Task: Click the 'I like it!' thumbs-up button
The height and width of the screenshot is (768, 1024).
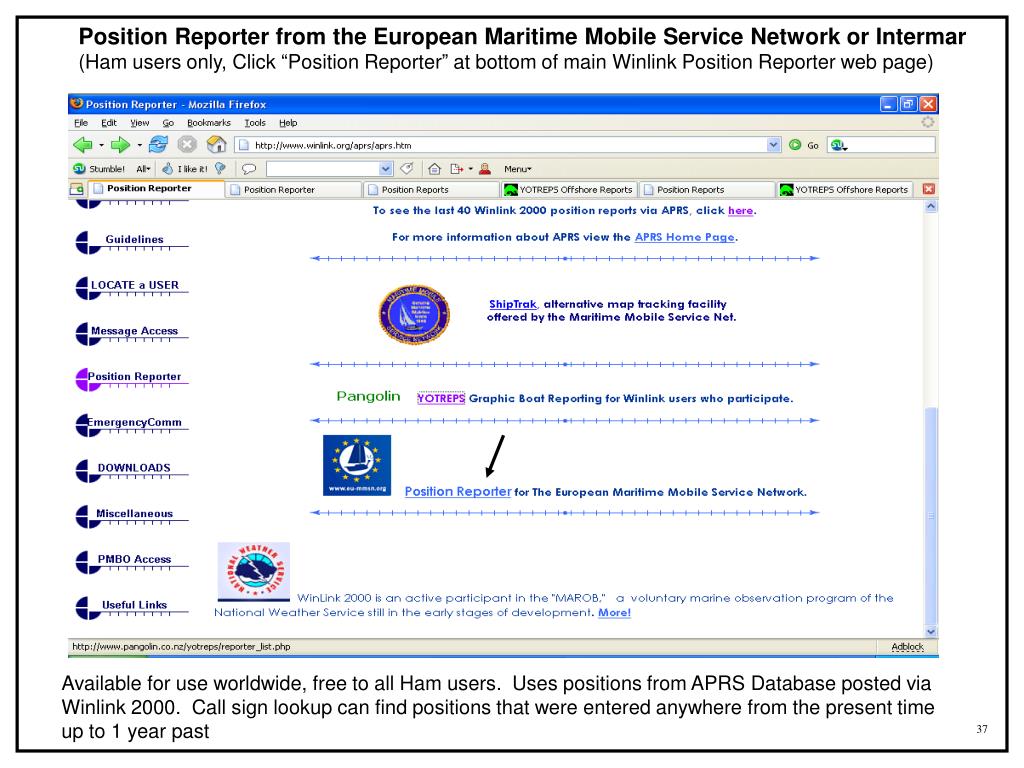Action: 185,168
